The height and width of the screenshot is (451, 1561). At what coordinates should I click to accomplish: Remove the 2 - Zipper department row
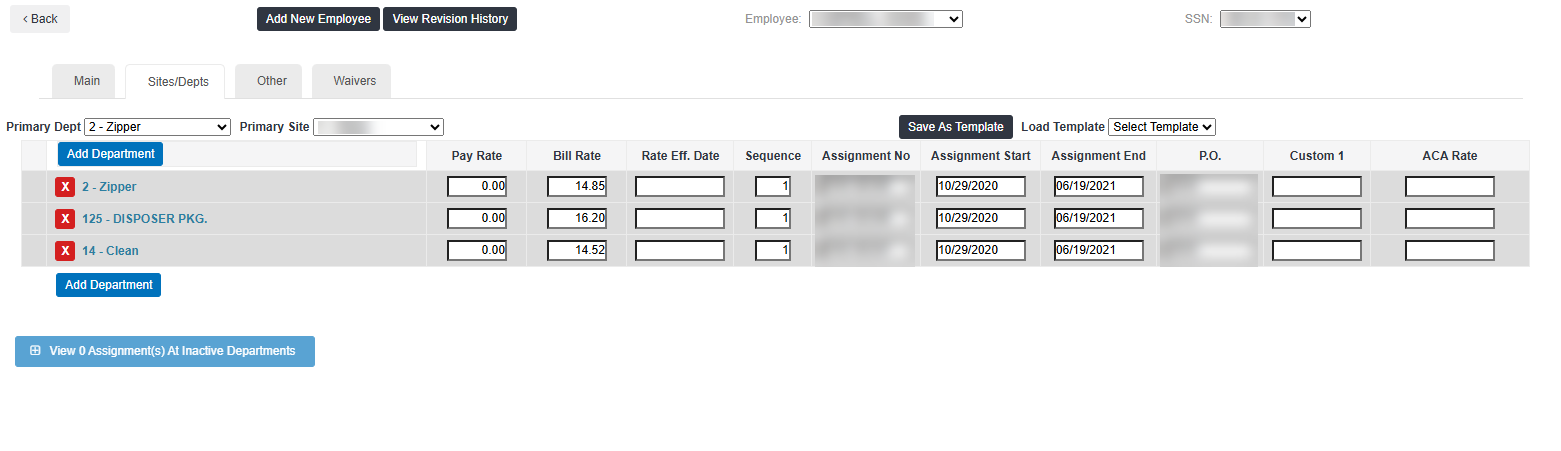coord(65,187)
